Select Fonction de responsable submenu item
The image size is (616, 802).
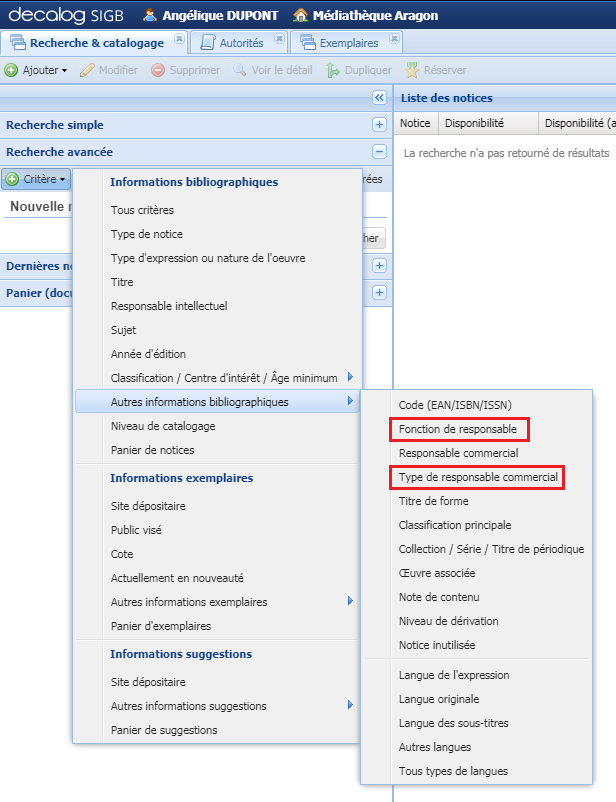point(476,430)
